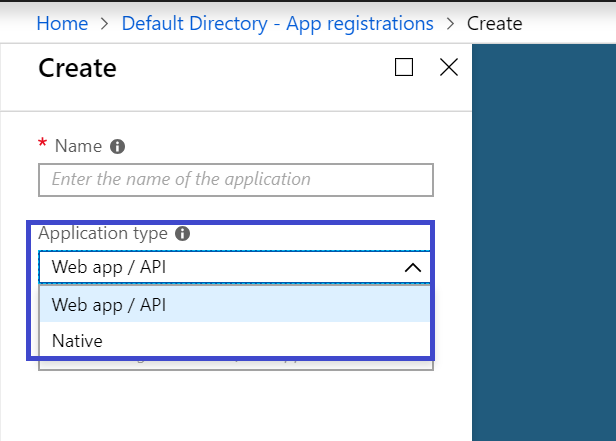Open Default Directory - App registrations breadcrumb
Viewport: 616px width, 441px height.
[278, 22]
